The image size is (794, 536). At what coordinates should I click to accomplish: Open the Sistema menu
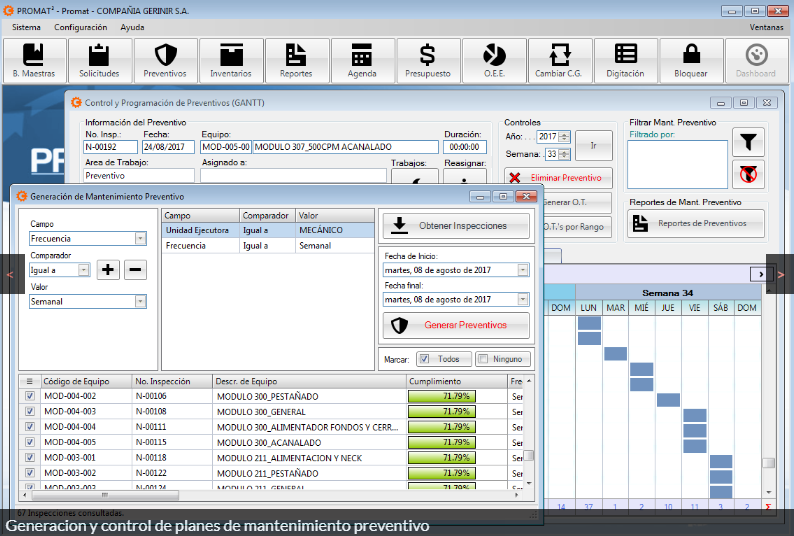pos(27,27)
